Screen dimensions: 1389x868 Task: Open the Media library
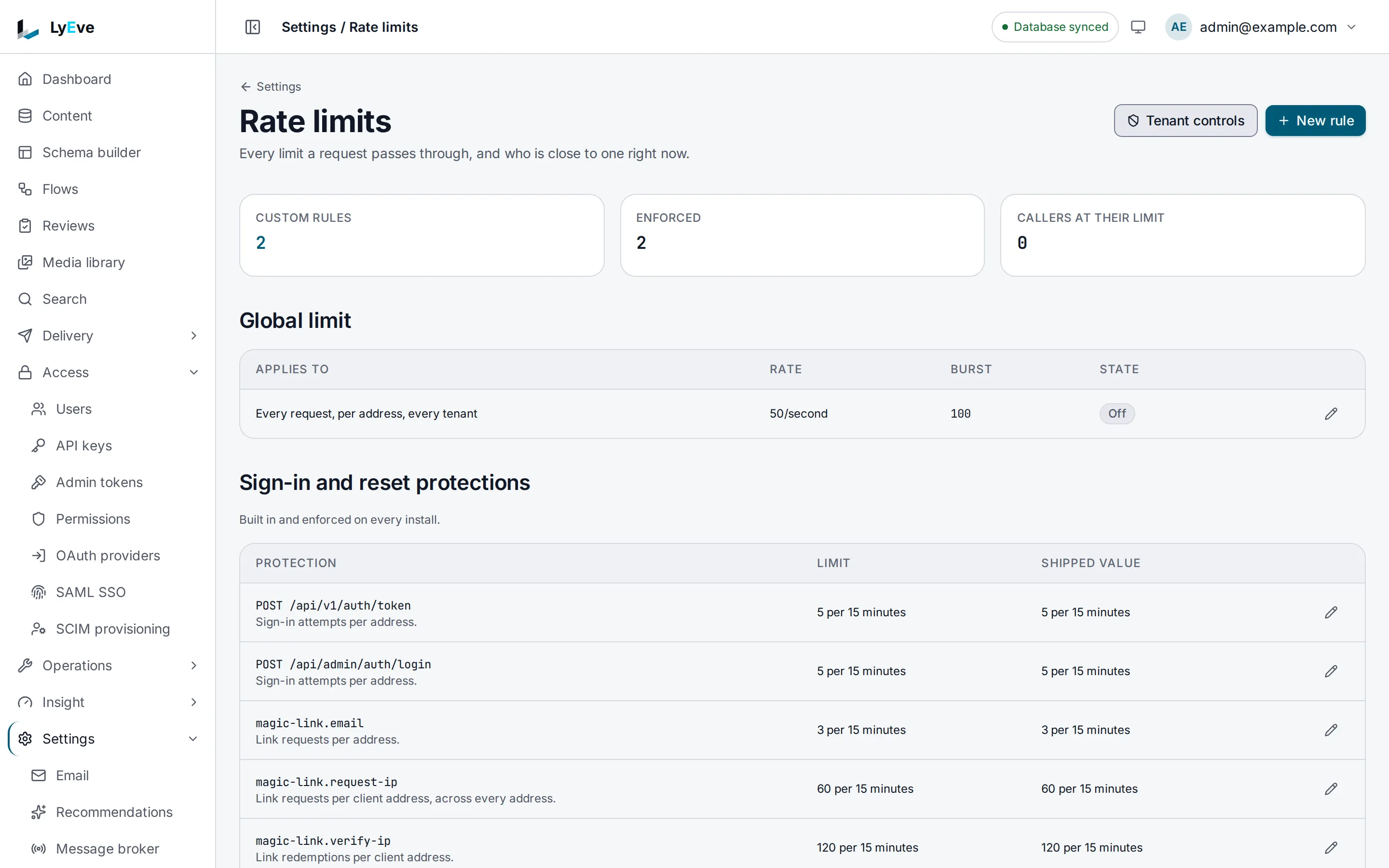pyautogui.click(x=108, y=262)
